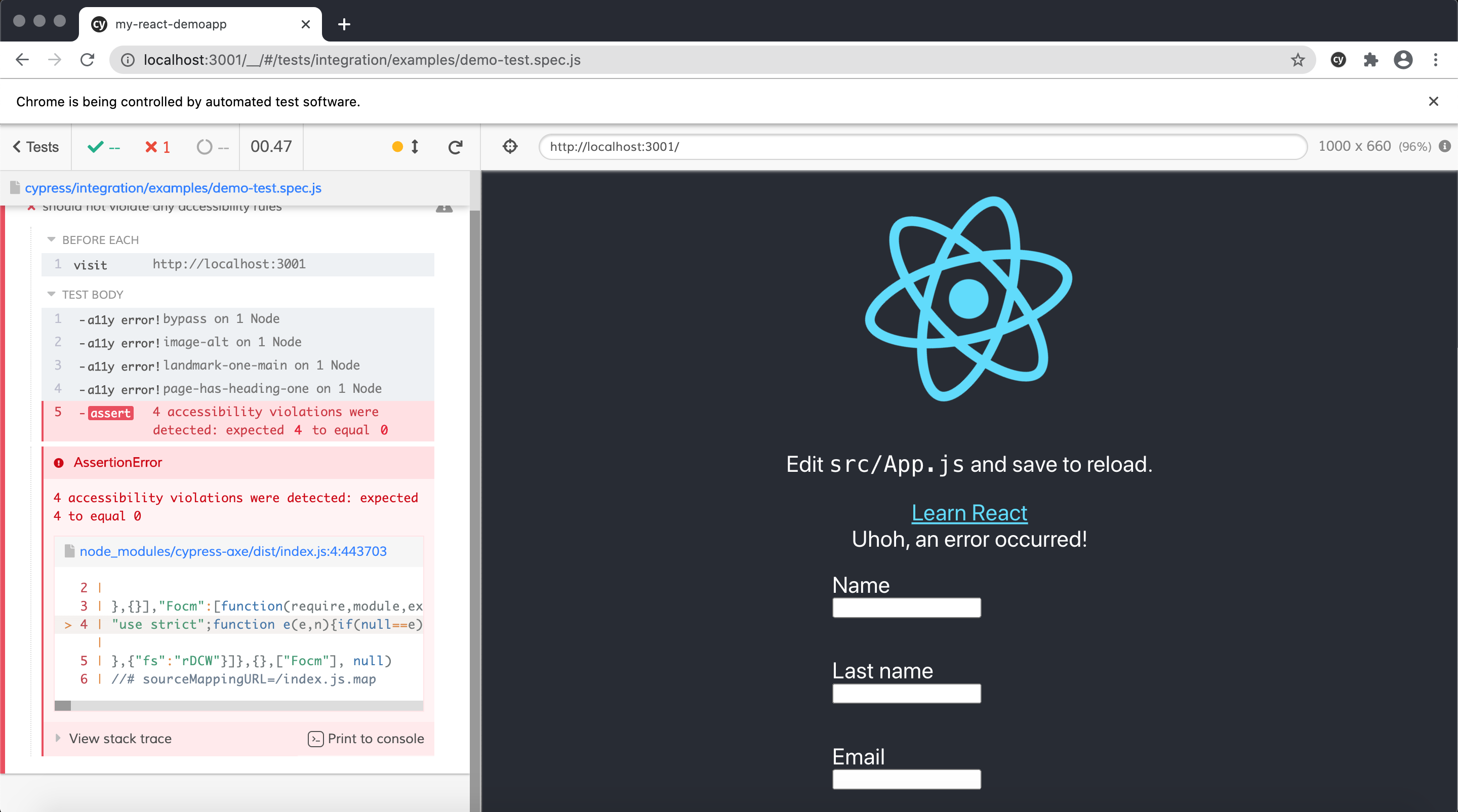Bookmark this page with the star icon
This screenshot has width=1458, height=812.
point(1297,60)
